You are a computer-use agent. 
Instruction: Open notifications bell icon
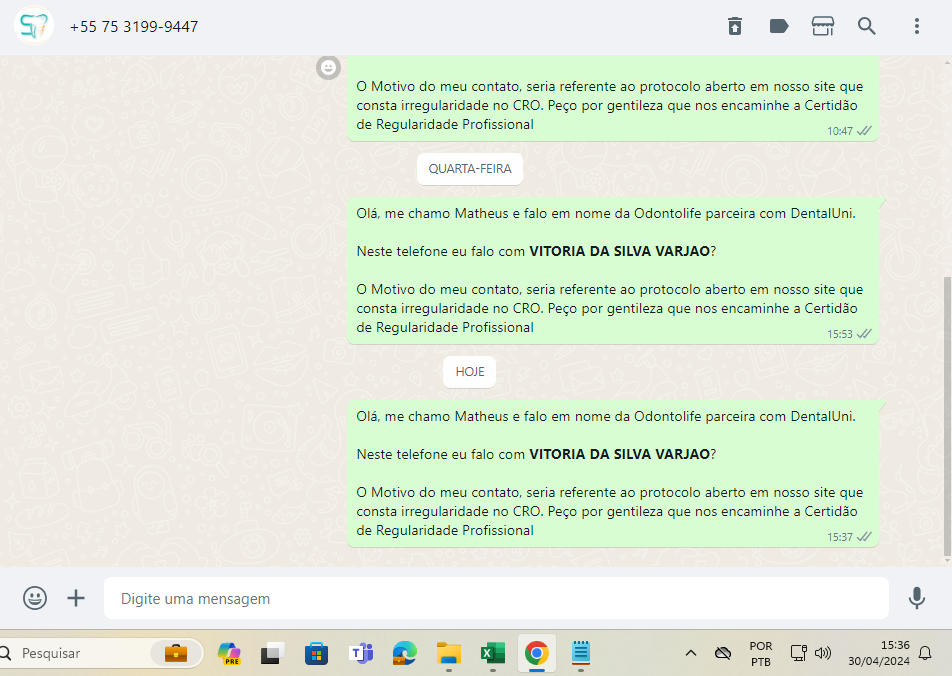click(925, 653)
